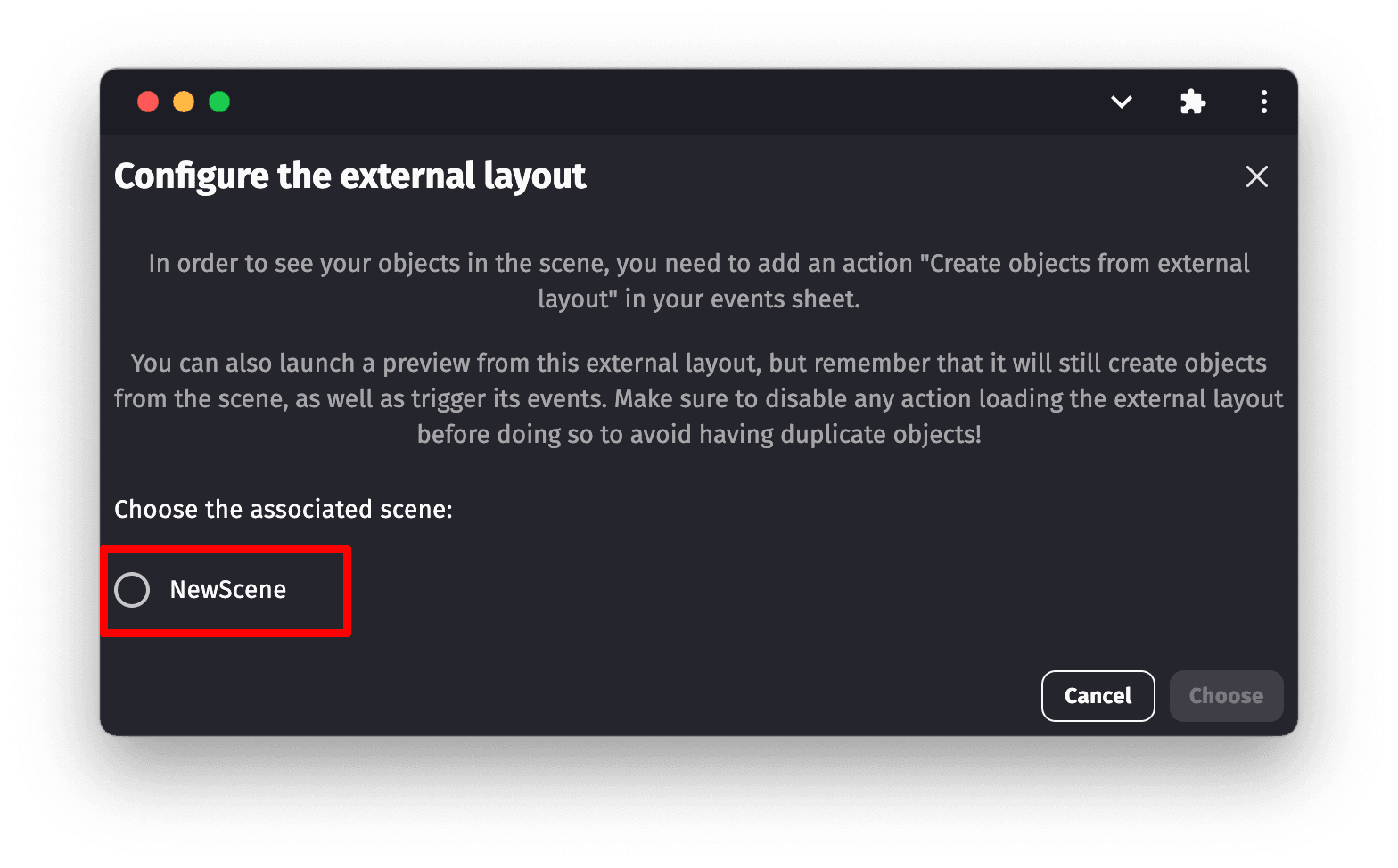Click the yellow minimize window button

[x=184, y=102]
